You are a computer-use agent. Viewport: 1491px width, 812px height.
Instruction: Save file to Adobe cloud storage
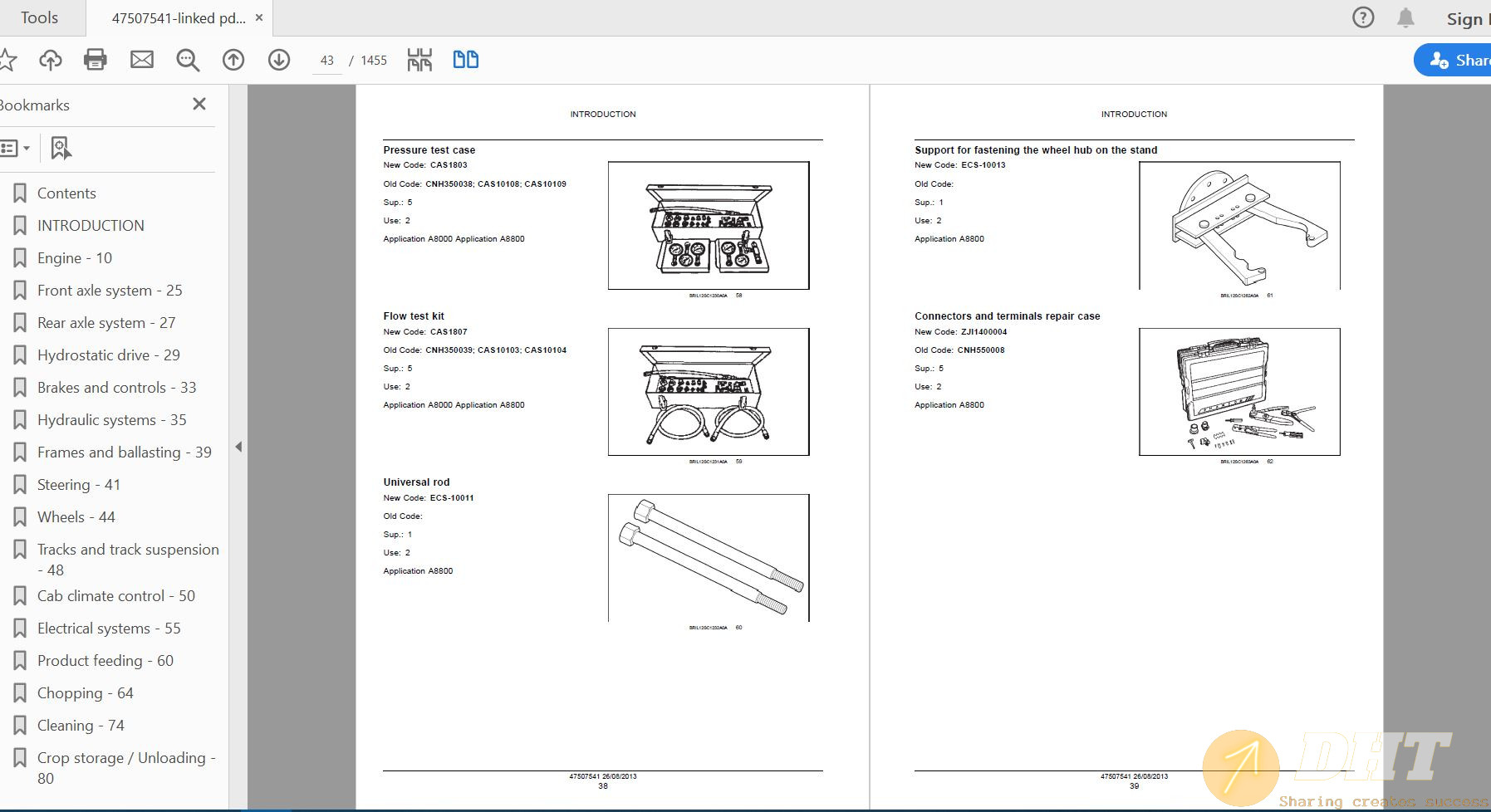point(50,60)
